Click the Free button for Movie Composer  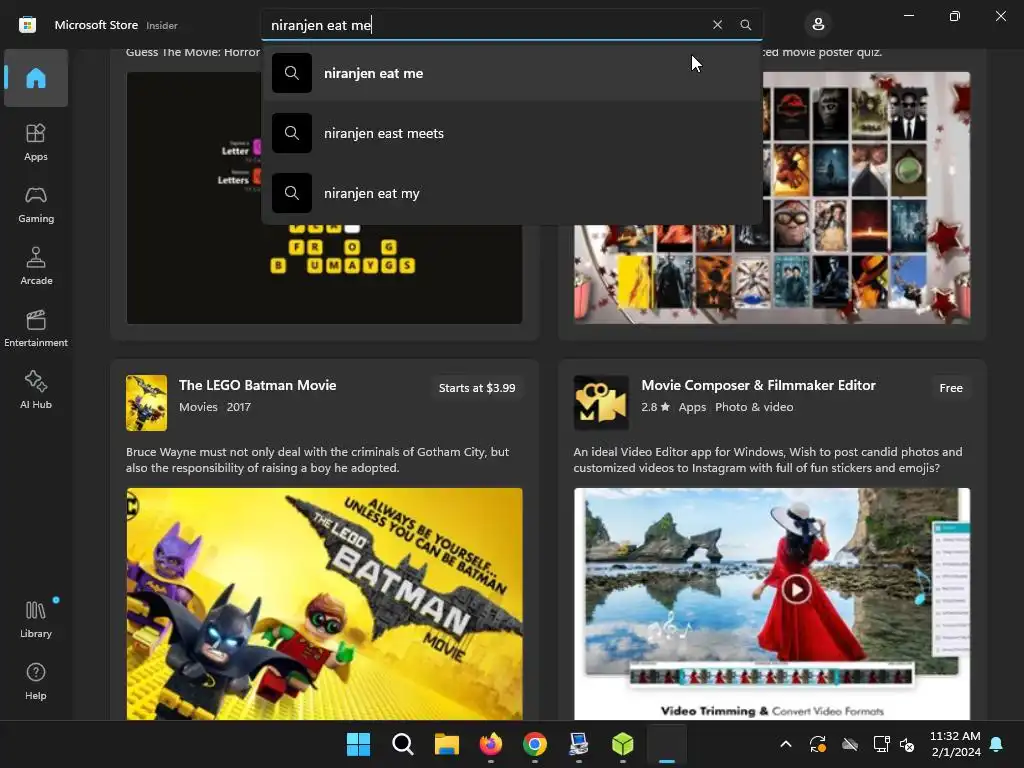(x=951, y=388)
